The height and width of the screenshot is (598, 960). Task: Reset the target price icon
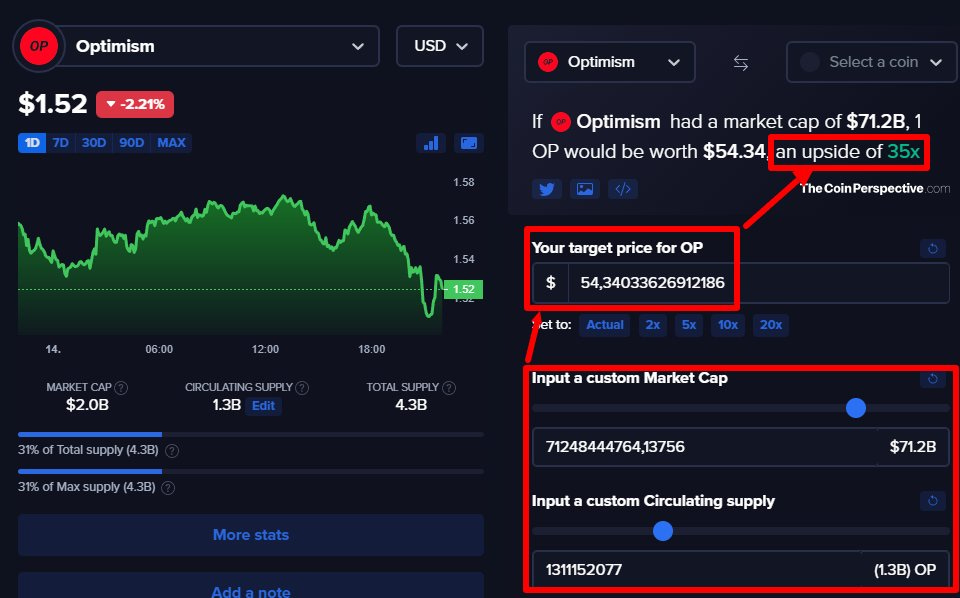(933, 249)
